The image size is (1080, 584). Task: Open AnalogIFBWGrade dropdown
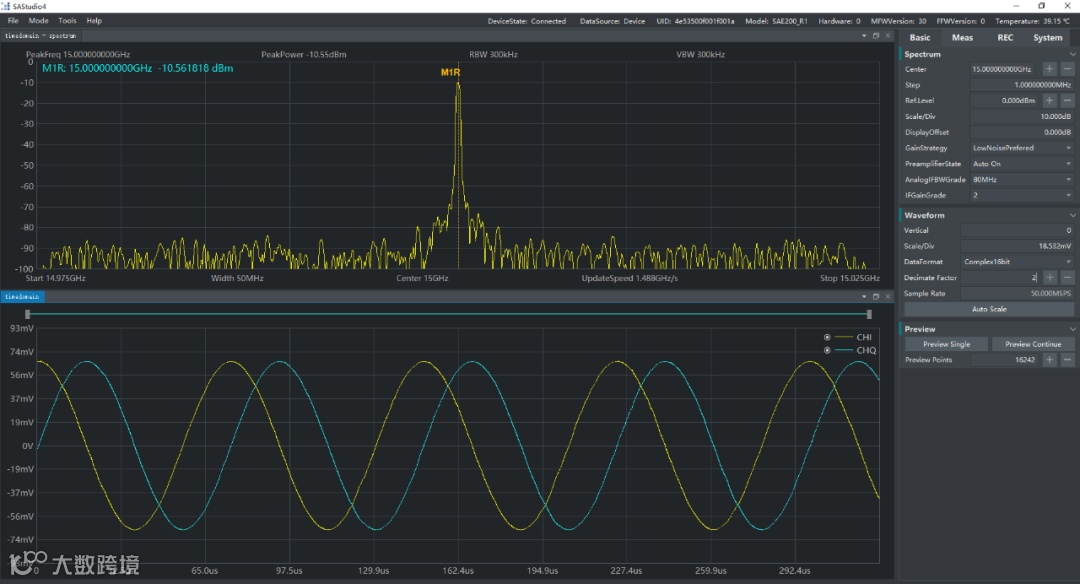point(1022,180)
